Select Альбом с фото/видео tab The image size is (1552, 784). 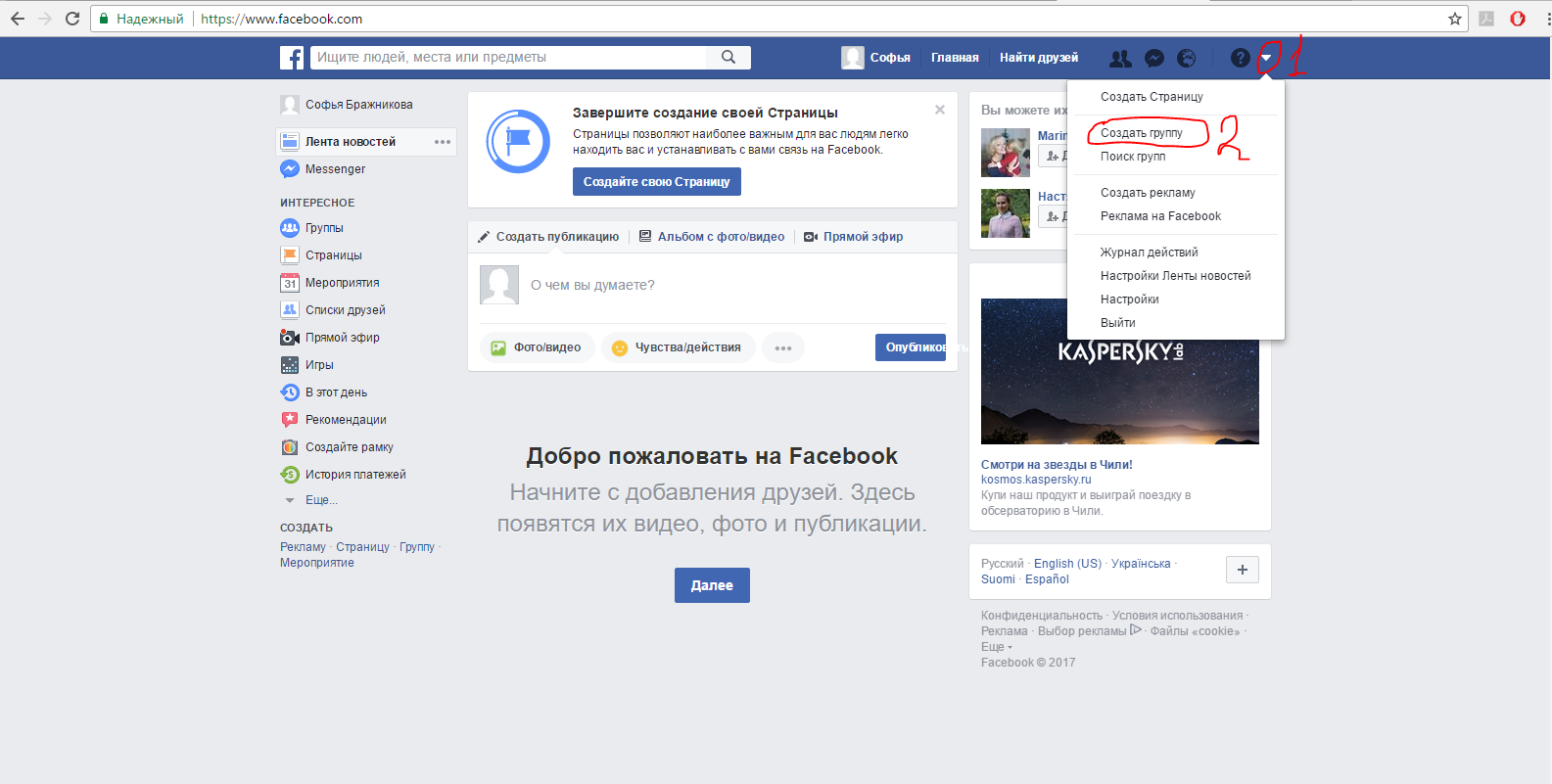click(x=712, y=237)
